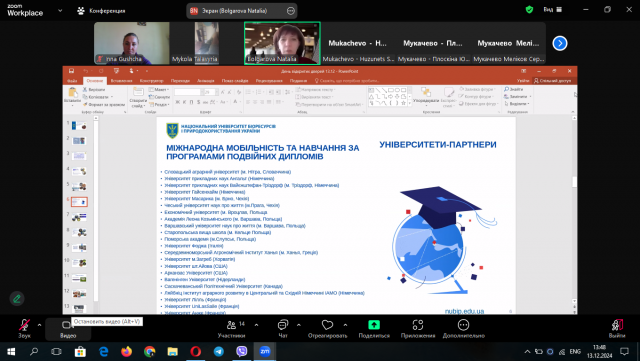640x361 pixels.
Task: Leave the meeting with Выйти button
Action: [x=617, y=329]
